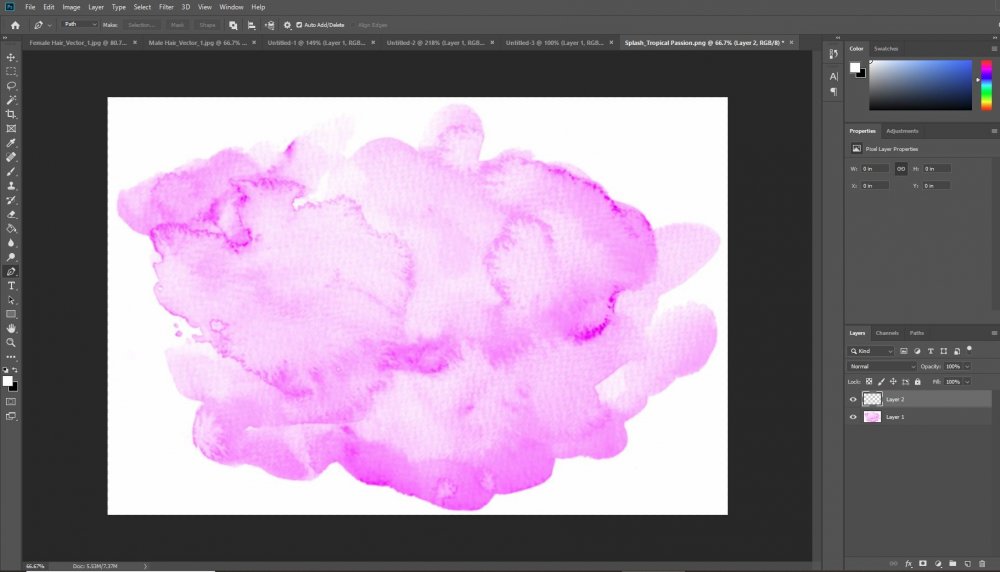Screen dimensions: 1000x572
Task: Click the foreground color swatch in toolbar
Action: pyautogui.click(x=8, y=381)
